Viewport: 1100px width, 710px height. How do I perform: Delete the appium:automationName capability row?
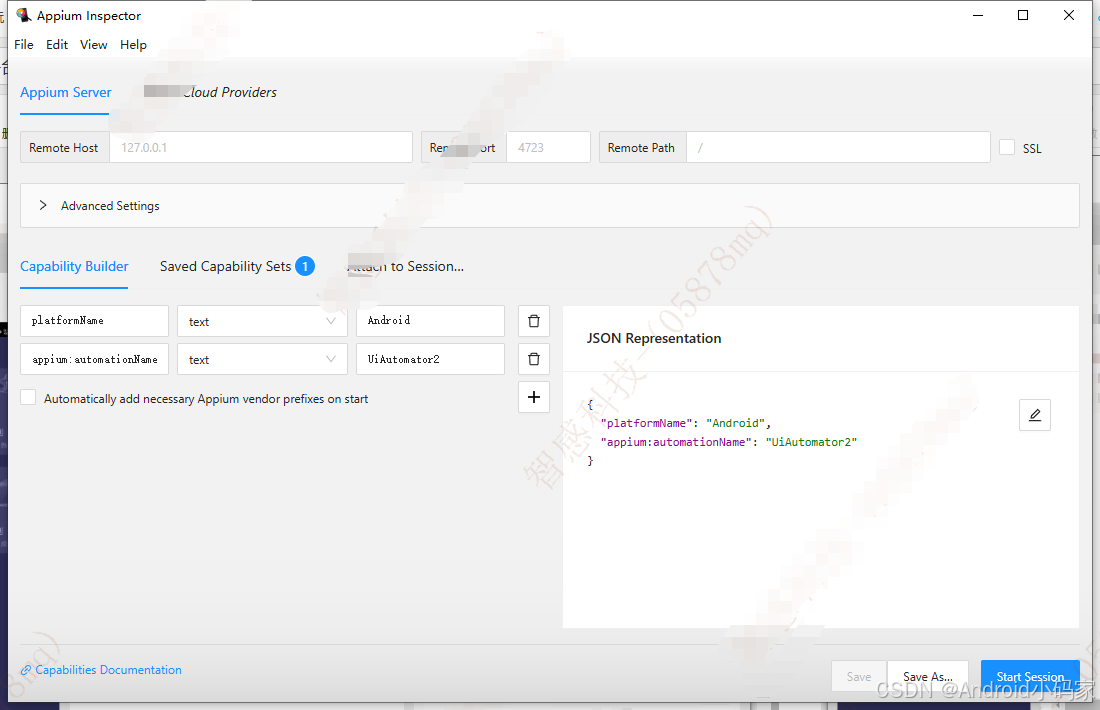[x=534, y=359]
